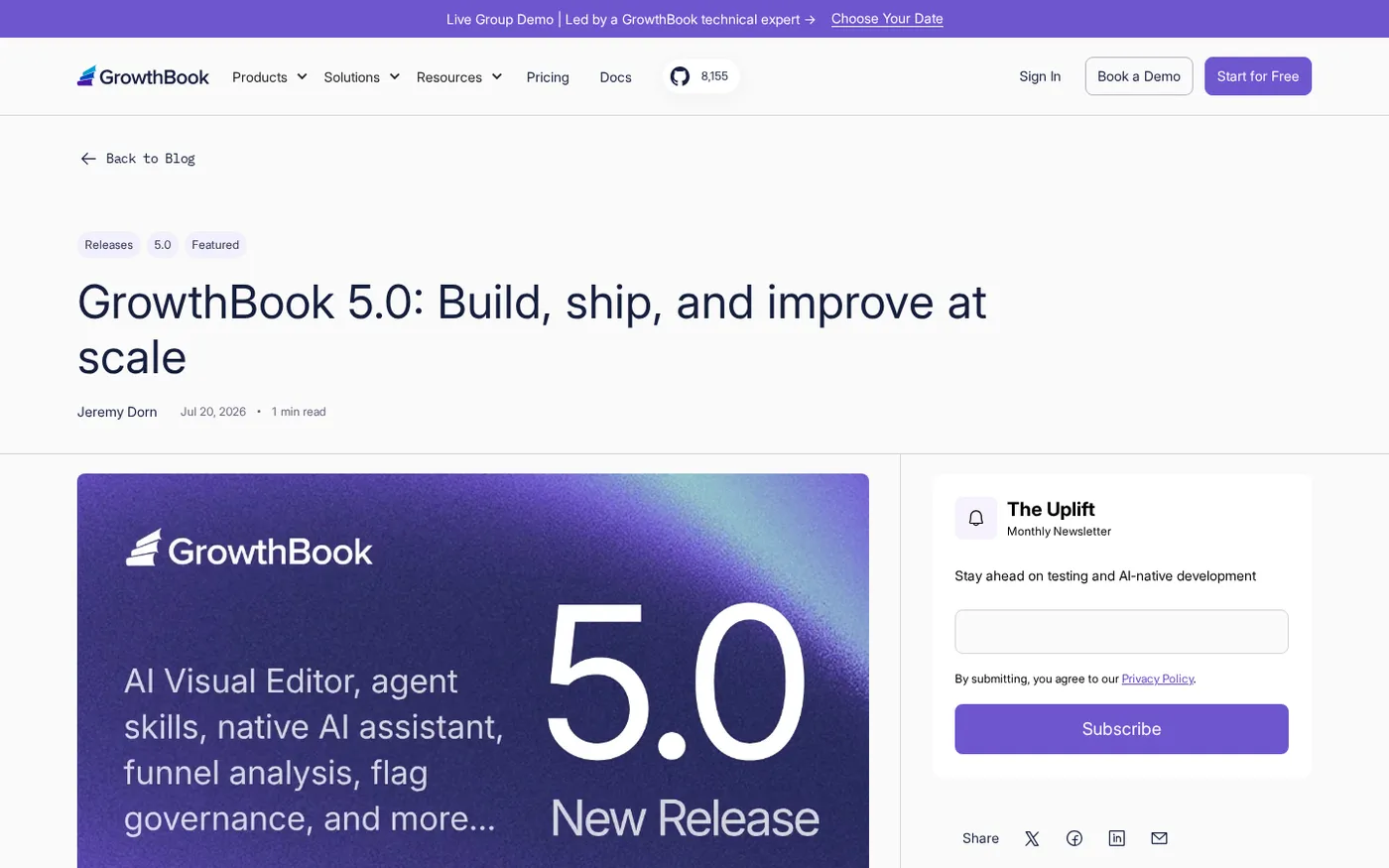Select the Releases tag
This screenshot has width=1389, height=868.
point(109,245)
